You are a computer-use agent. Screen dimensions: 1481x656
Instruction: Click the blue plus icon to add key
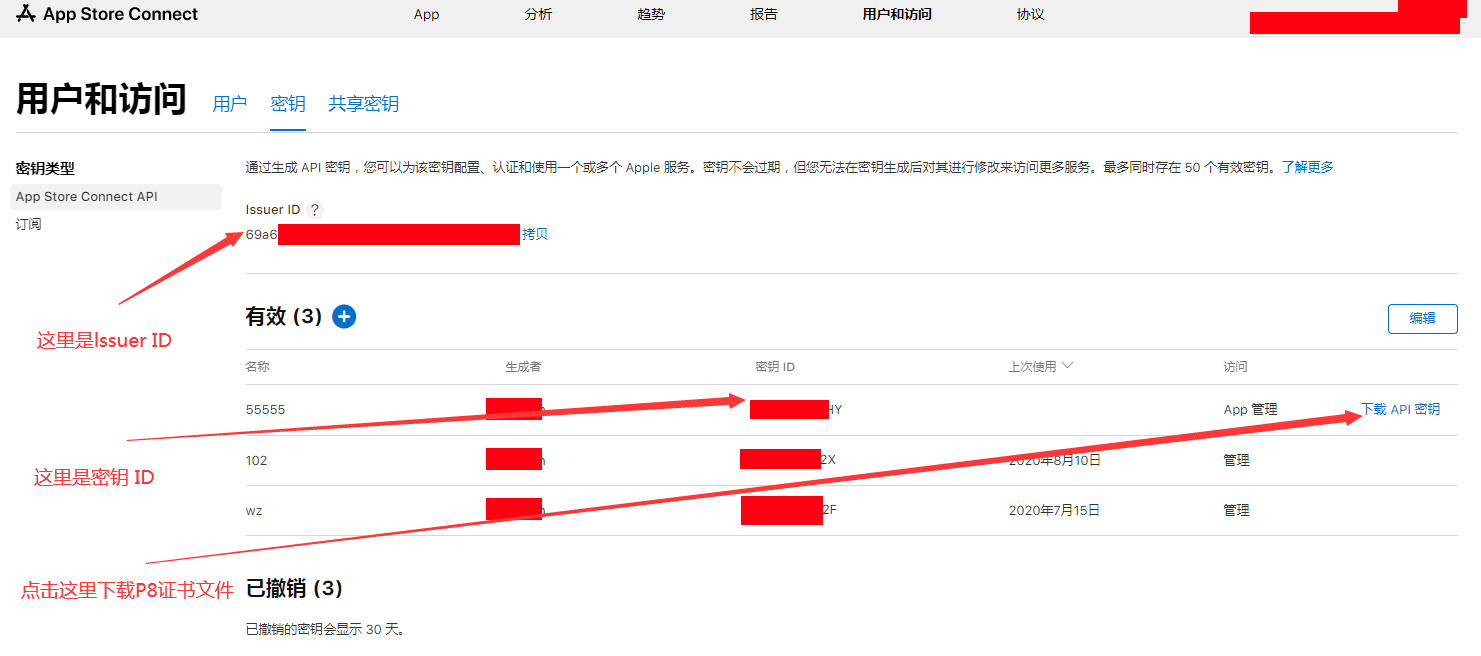tap(344, 317)
